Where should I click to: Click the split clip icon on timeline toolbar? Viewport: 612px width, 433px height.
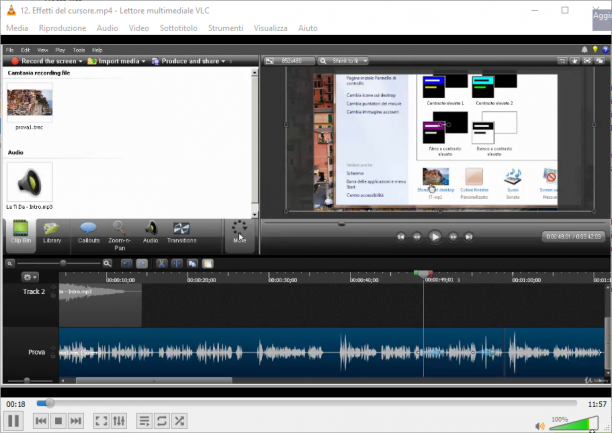point(177,264)
